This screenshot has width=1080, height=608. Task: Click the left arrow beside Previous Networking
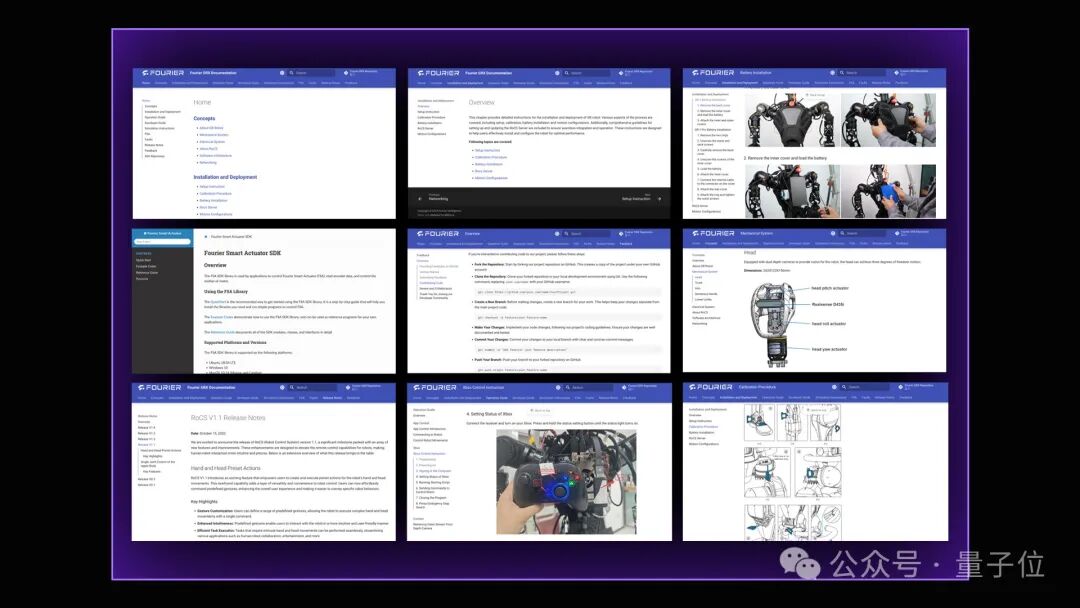click(x=419, y=198)
